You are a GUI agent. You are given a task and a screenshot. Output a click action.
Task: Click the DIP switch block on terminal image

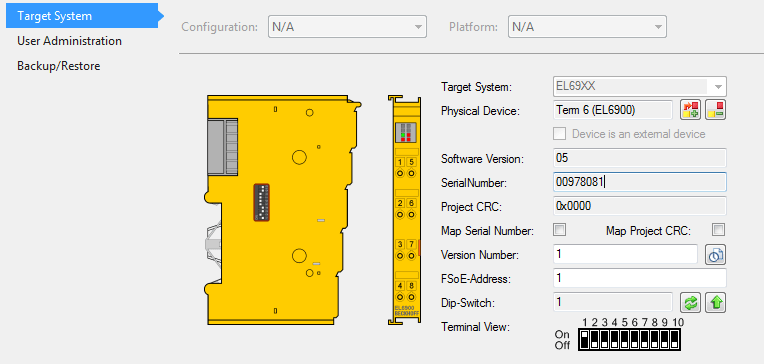point(262,203)
